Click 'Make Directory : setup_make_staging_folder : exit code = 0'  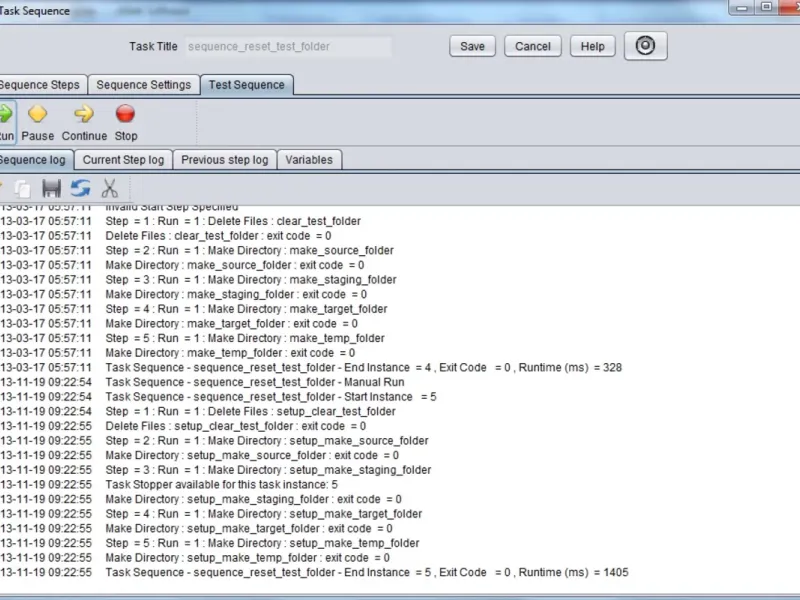254,499
